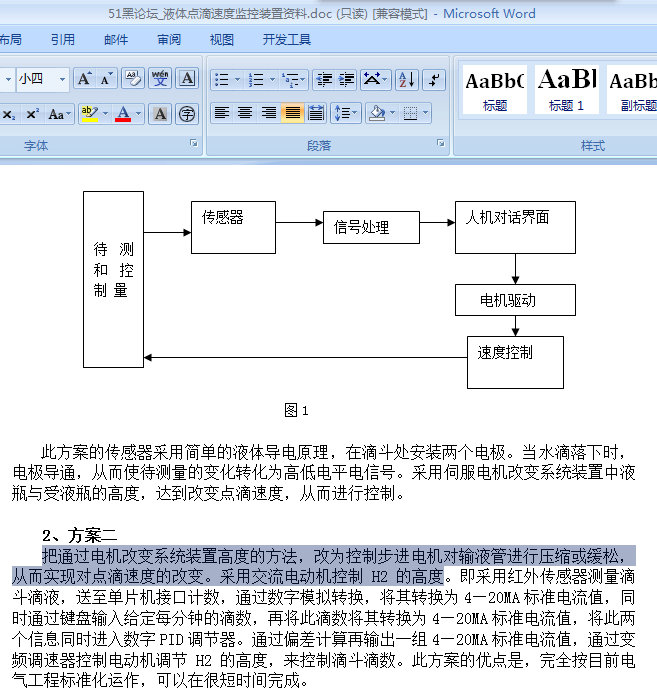Apply distributed alignment

tap(316, 113)
